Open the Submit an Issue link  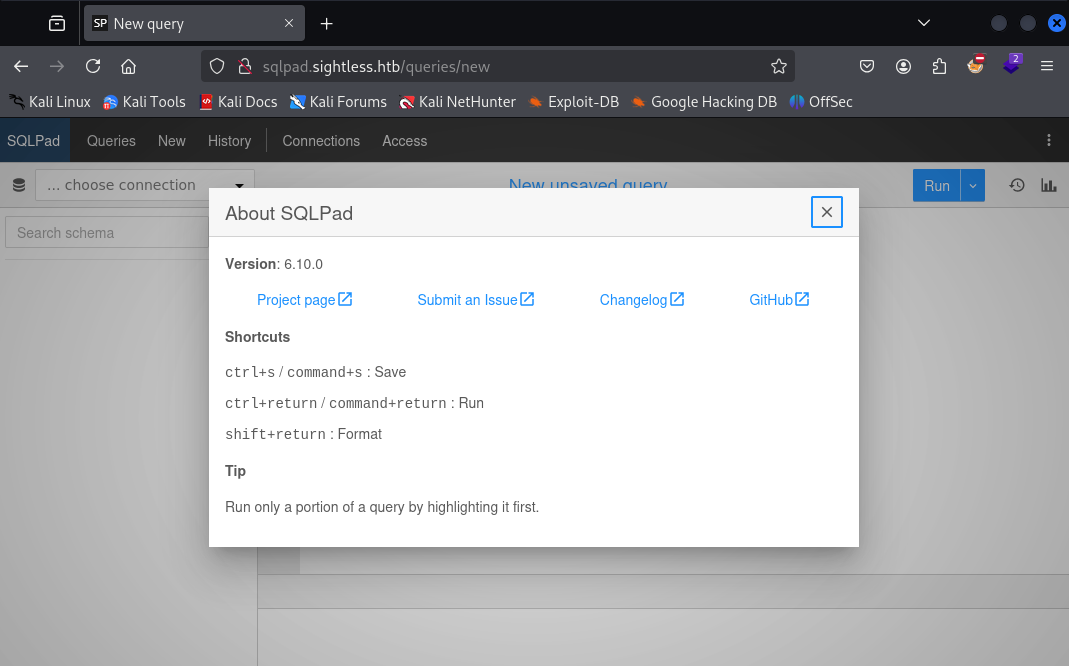pyautogui.click(x=475, y=300)
